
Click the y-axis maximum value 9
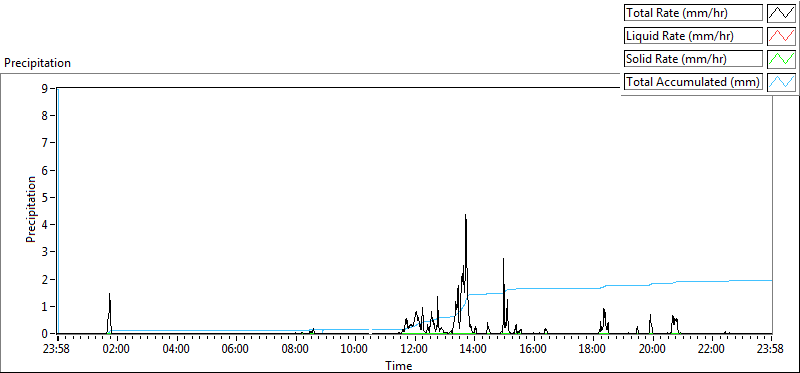point(45,88)
